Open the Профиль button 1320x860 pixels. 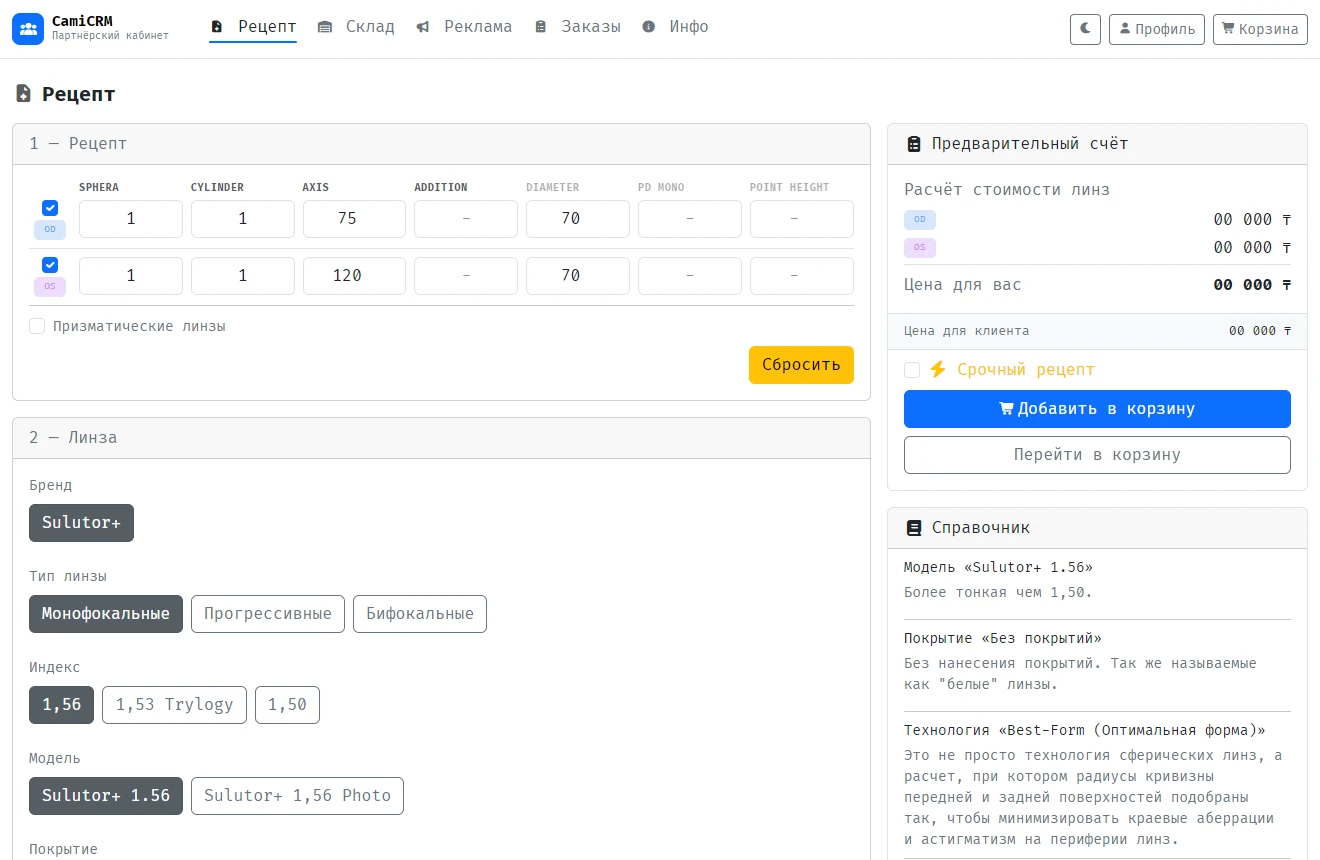click(x=1156, y=29)
